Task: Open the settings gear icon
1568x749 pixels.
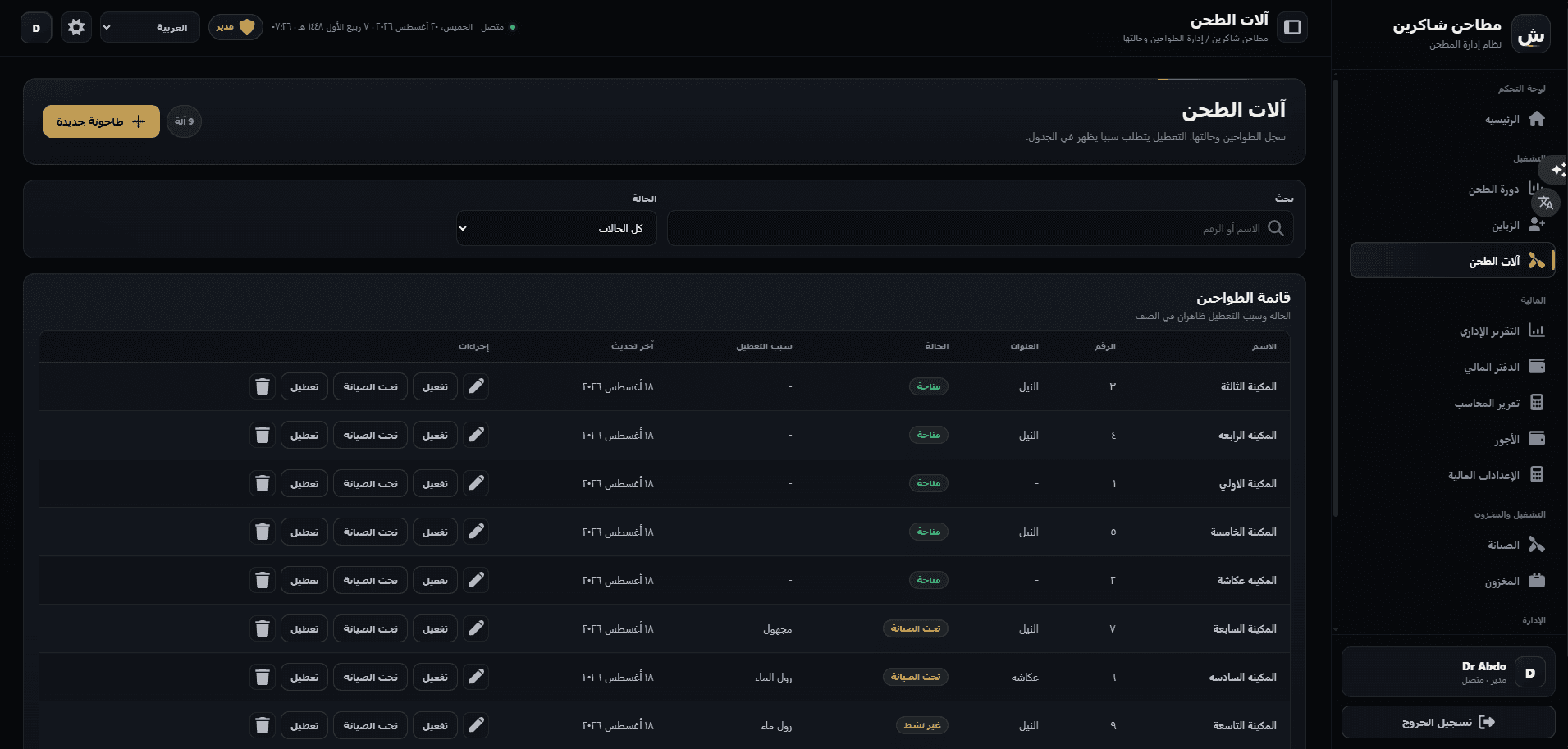Action: tap(76, 27)
